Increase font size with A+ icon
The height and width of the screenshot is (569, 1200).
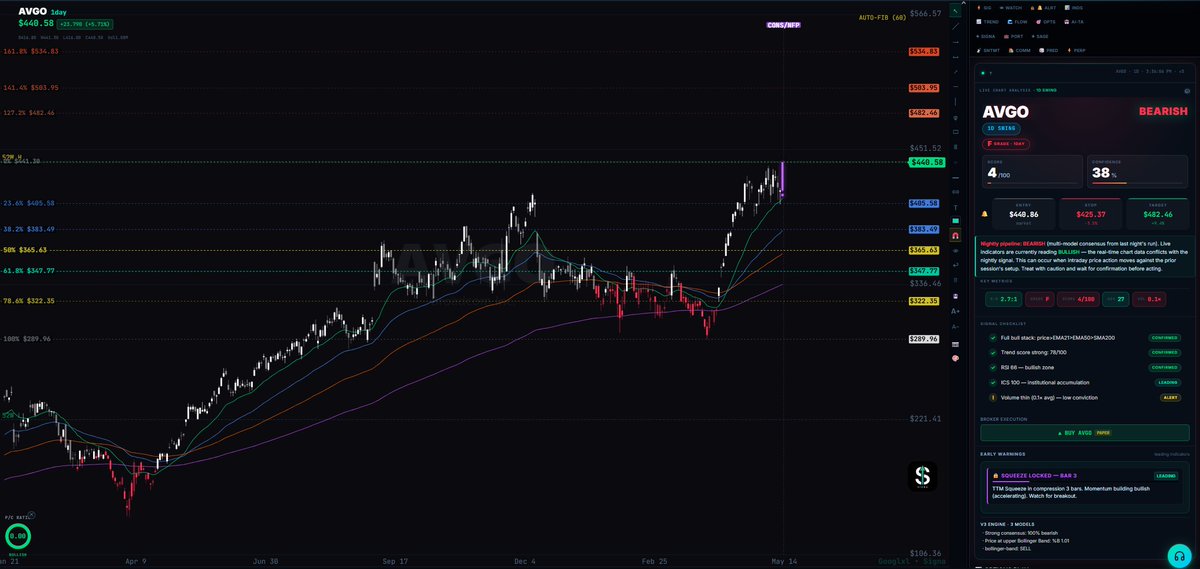click(x=955, y=311)
